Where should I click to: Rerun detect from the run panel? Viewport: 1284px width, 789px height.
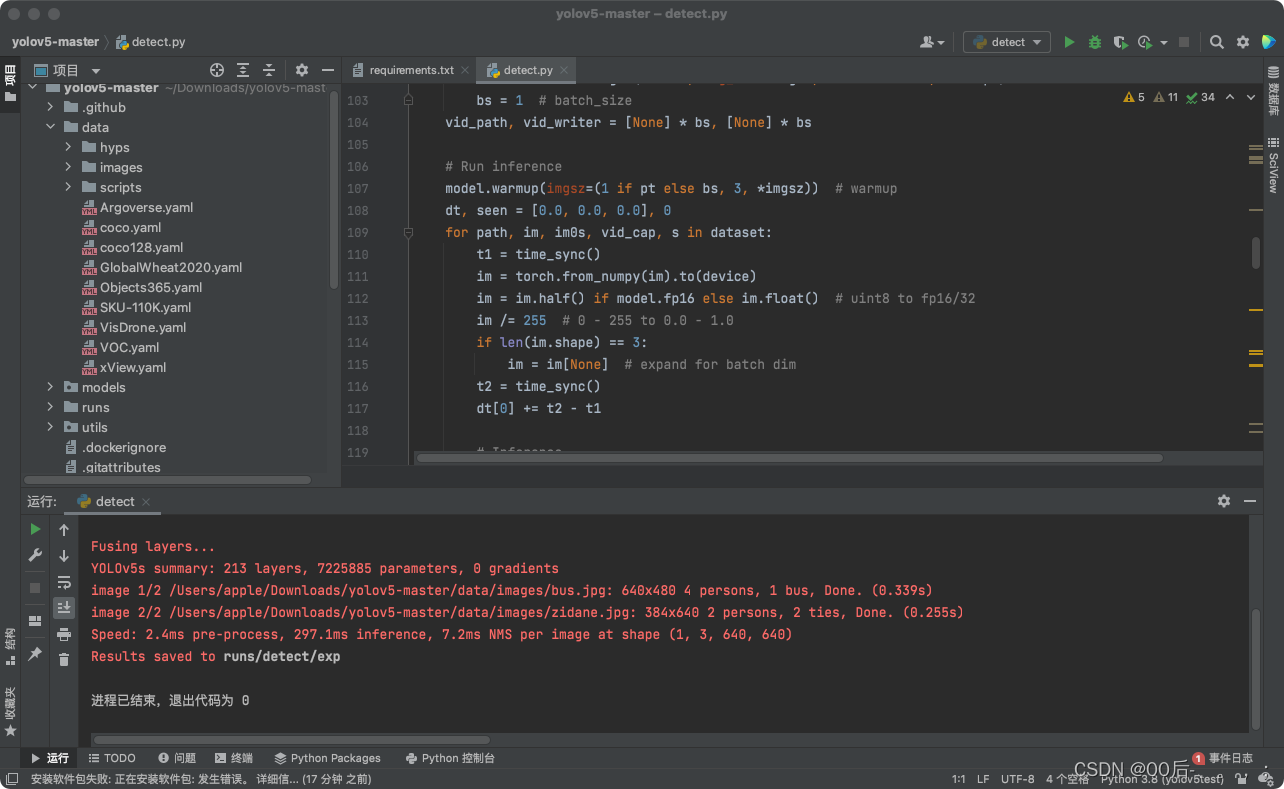pyautogui.click(x=35, y=529)
